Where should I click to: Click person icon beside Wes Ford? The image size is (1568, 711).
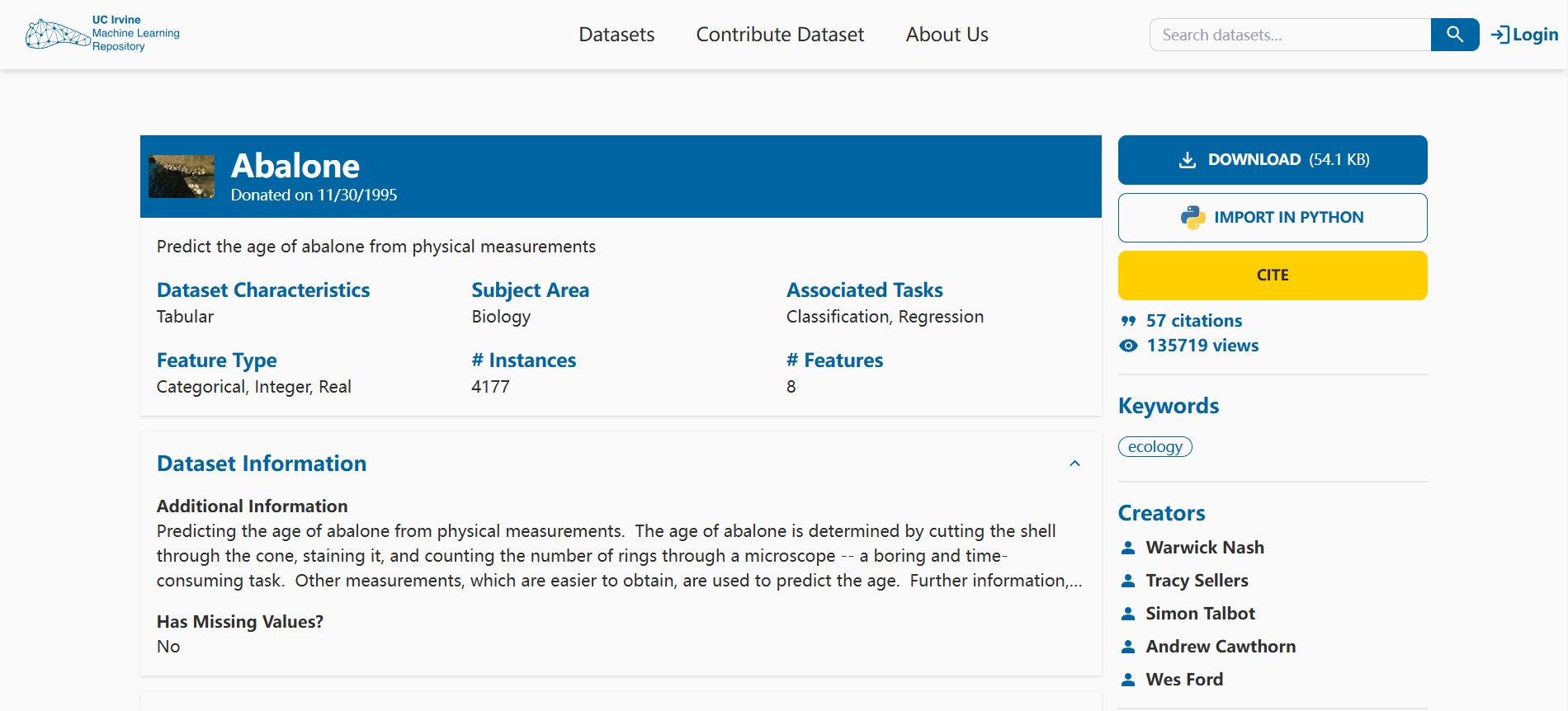point(1128,680)
